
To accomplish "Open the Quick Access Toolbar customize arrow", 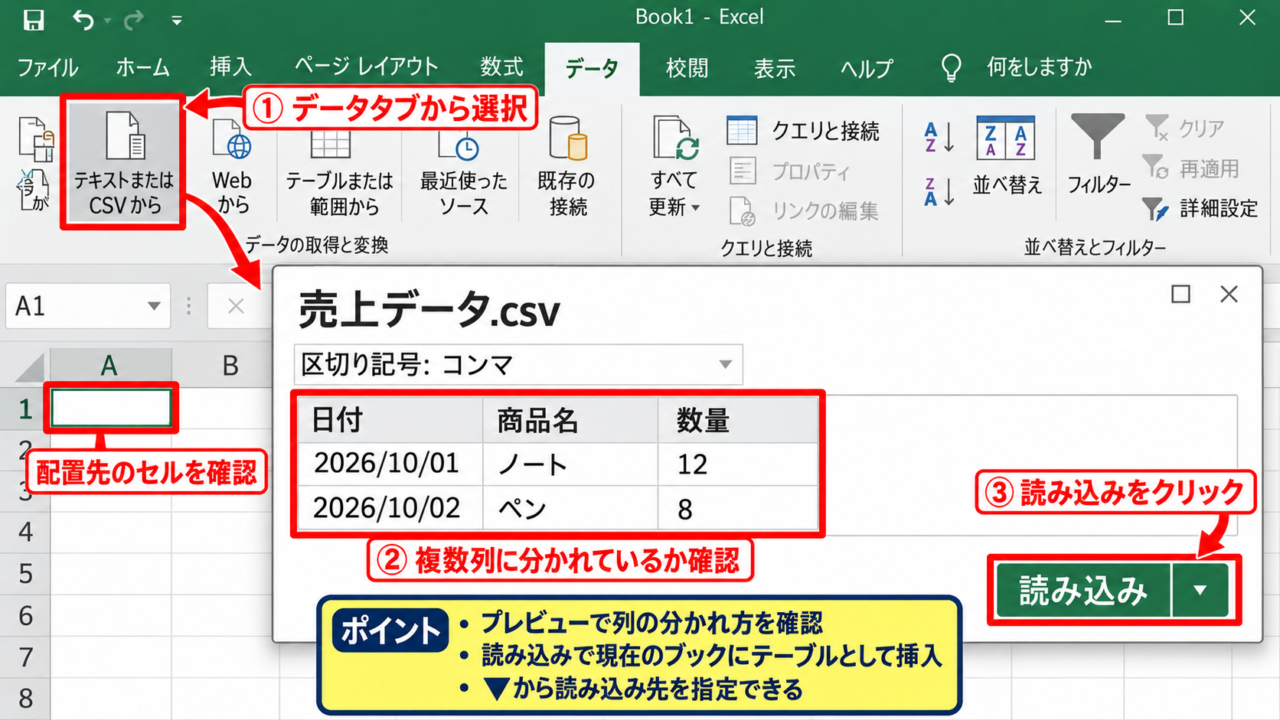I will coord(176,20).
